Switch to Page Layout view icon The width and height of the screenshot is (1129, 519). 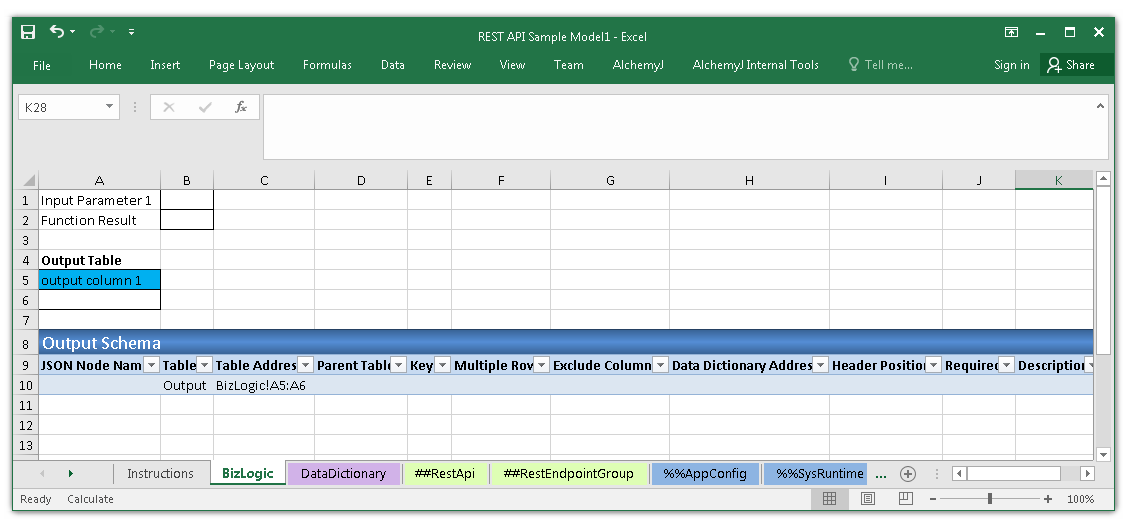(x=867, y=499)
